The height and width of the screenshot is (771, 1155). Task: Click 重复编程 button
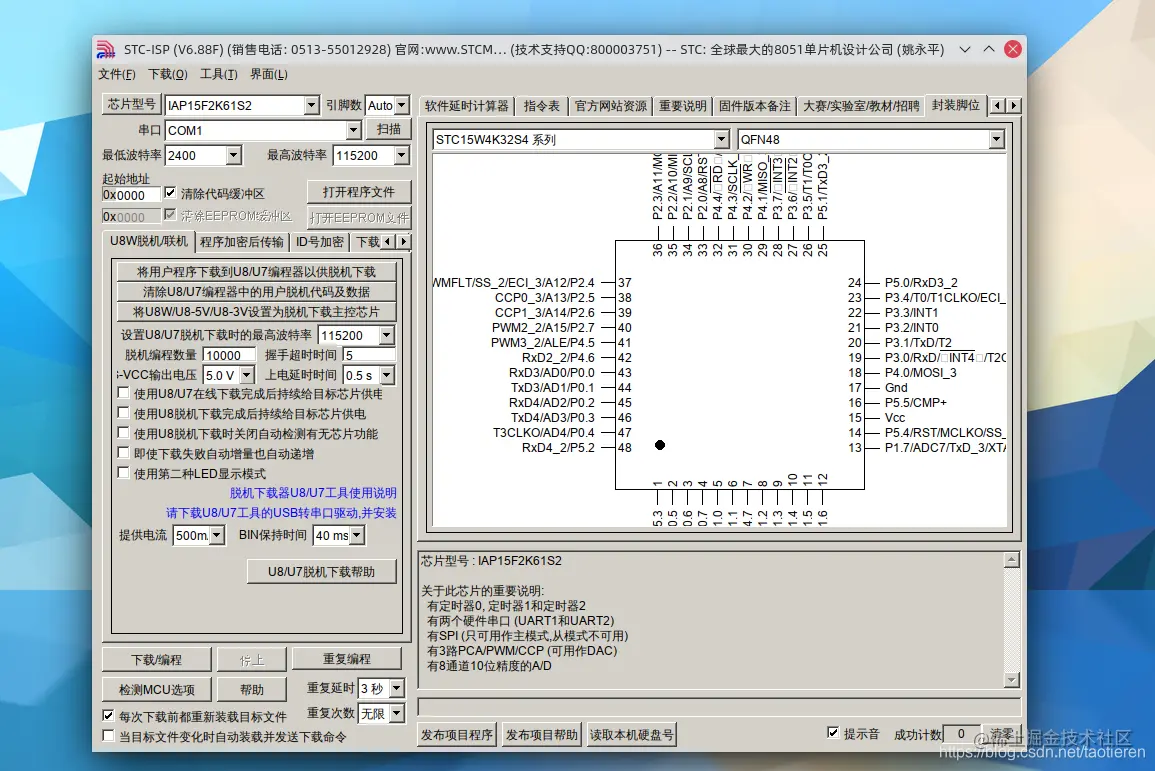(x=347, y=658)
